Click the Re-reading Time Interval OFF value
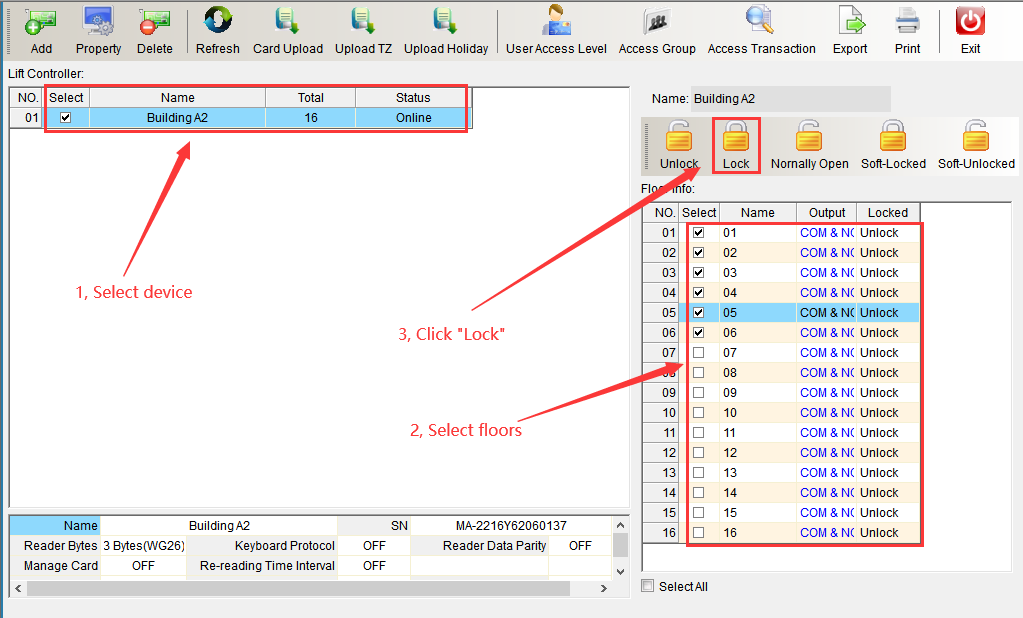This screenshot has height=618, width=1023. [374, 566]
